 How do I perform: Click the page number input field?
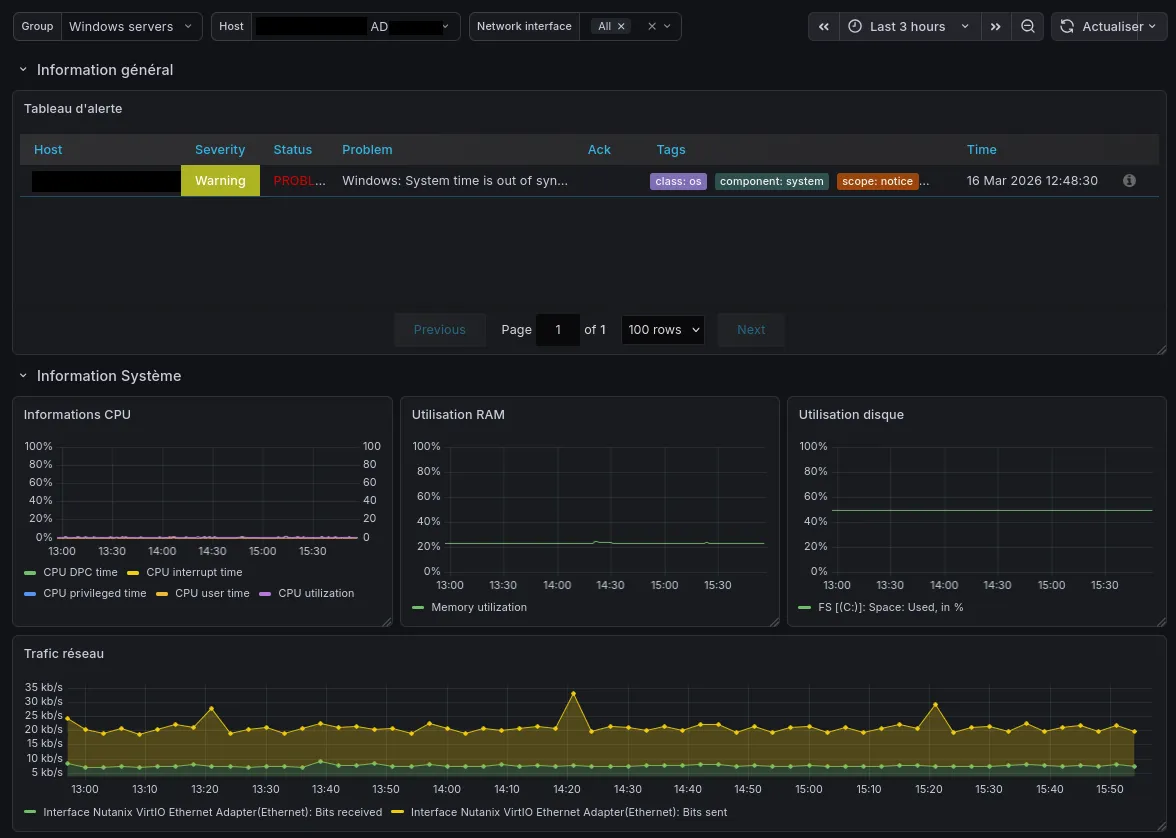(x=558, y=330)
